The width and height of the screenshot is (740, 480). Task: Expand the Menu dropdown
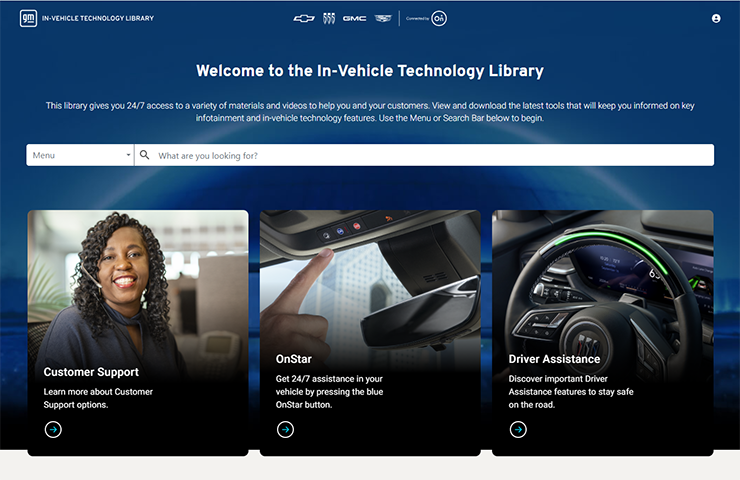click(x=80, y=155)
